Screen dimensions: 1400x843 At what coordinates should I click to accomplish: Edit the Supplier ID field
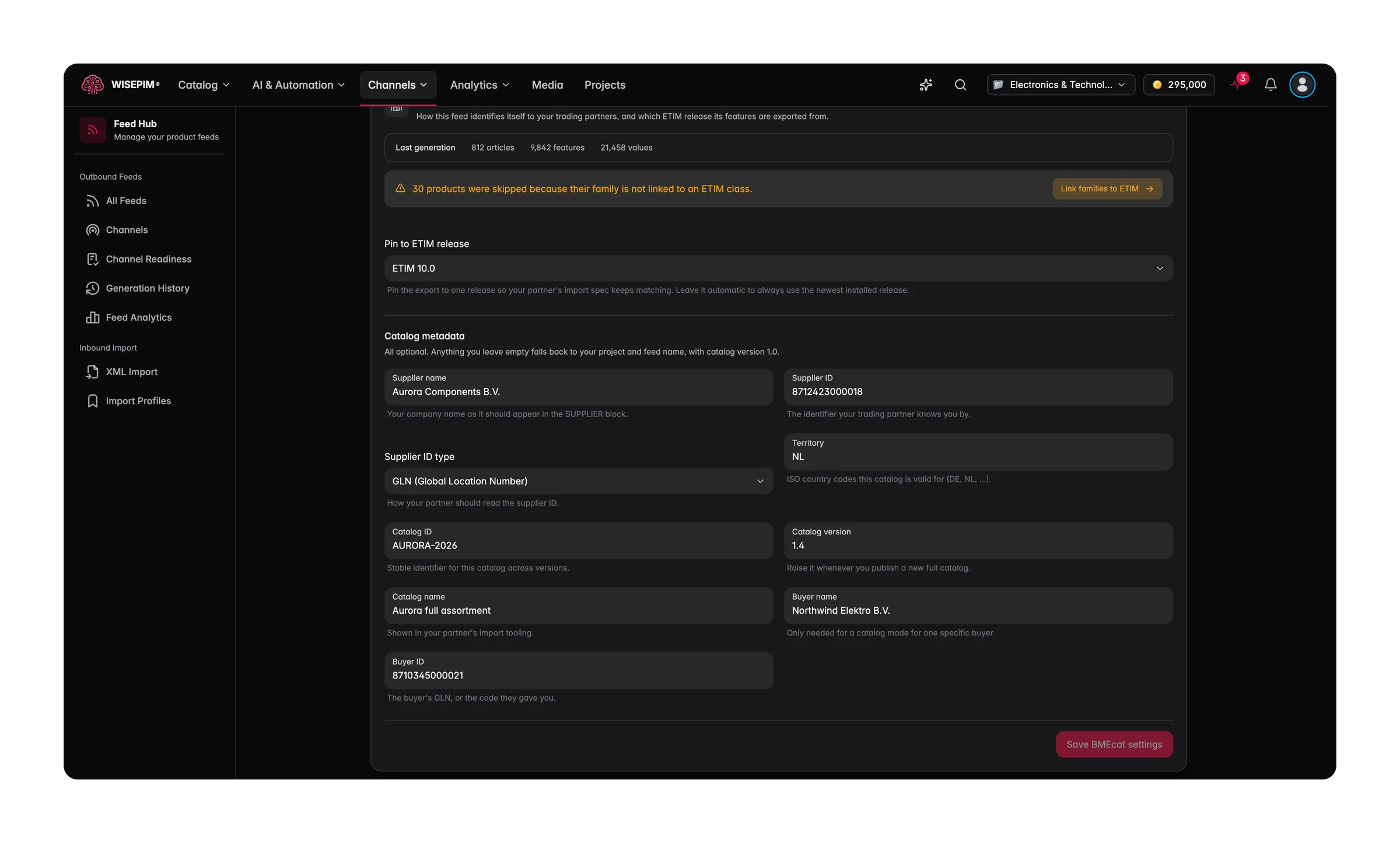click(978, 387)
